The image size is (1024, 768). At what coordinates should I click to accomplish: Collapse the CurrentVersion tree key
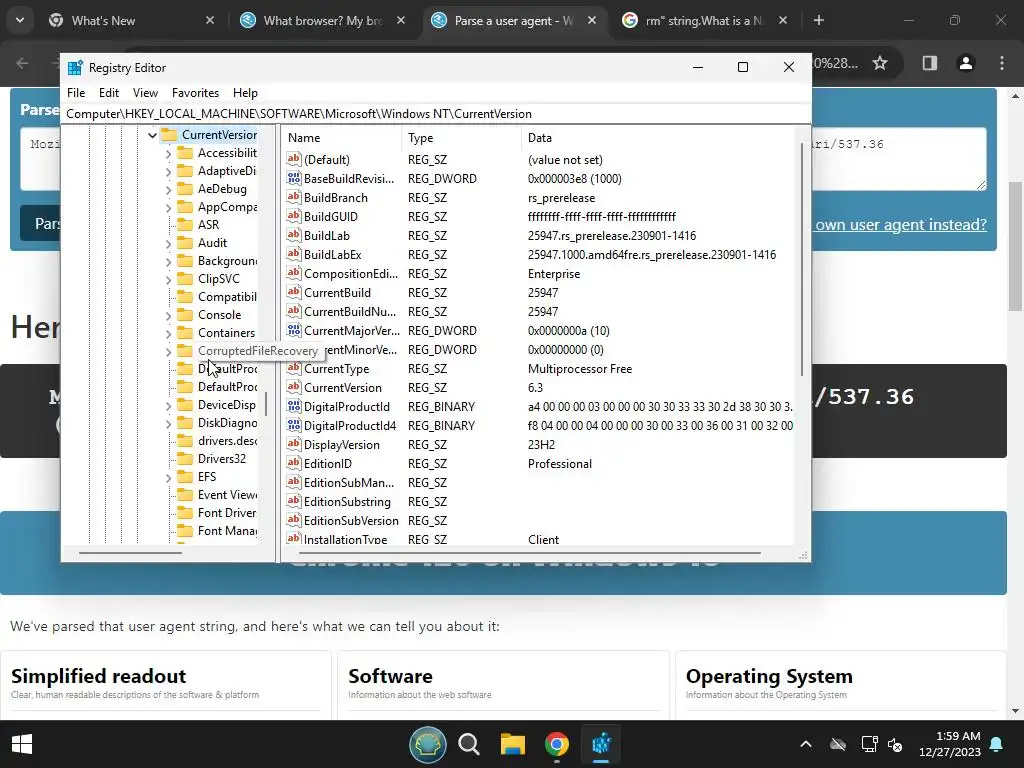coord(152,135)
